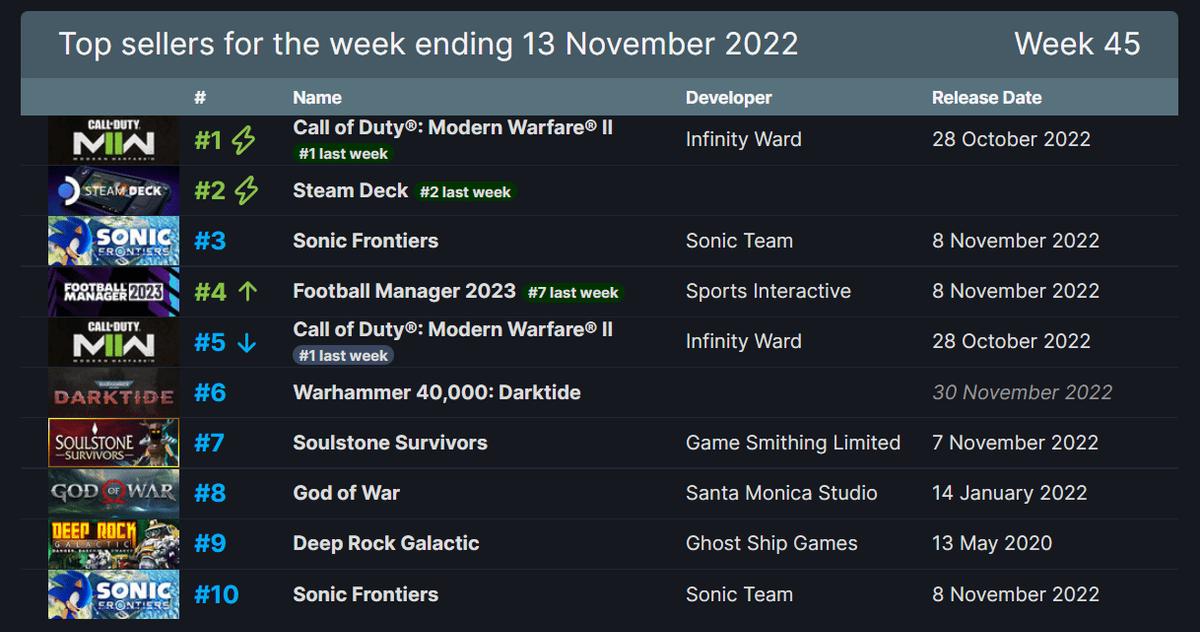Click the "#7 last week" badge

click(x=574, y=293)
